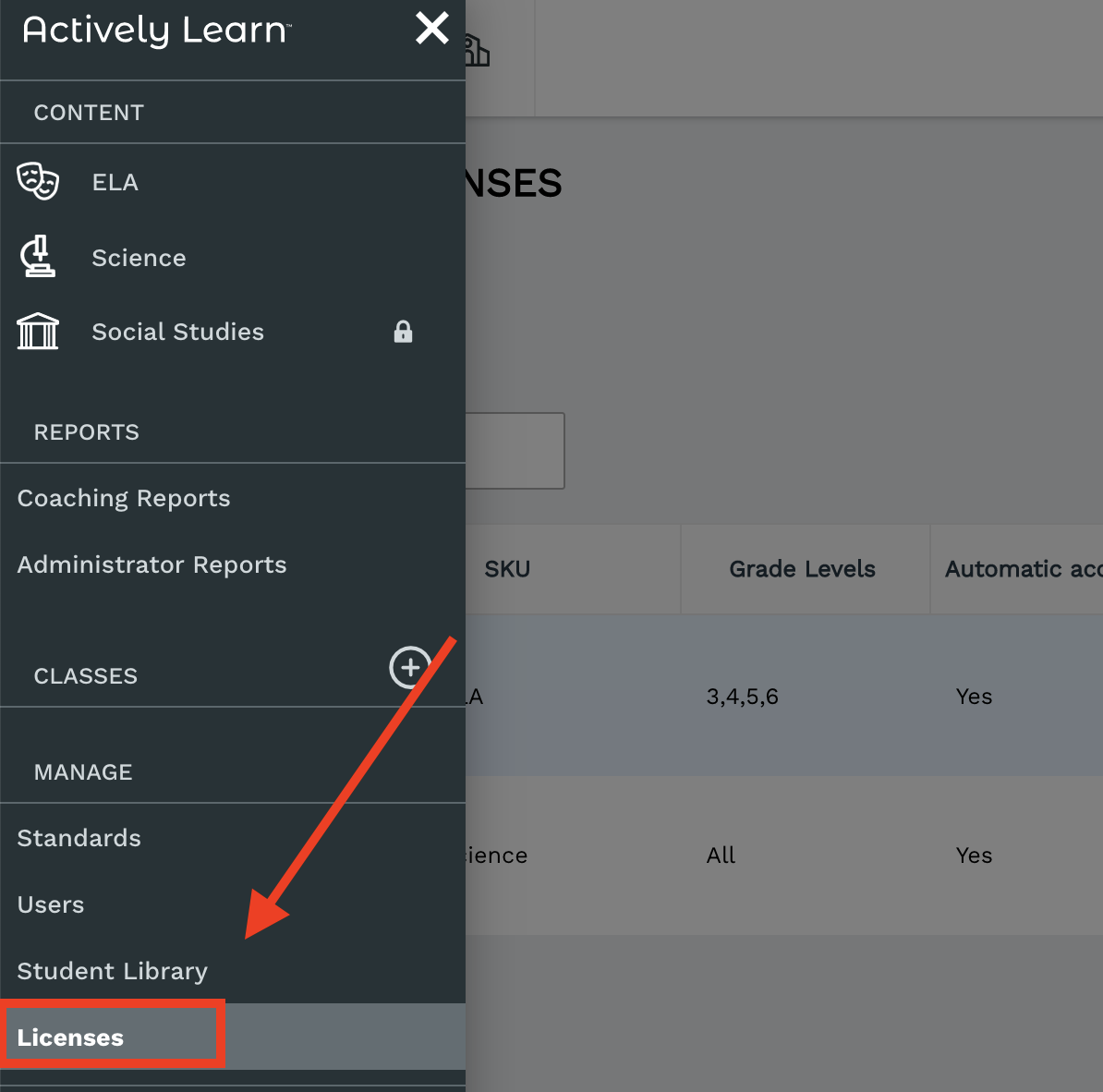Close the navigation menu with the X
The image size is (1103, 1092).
point(431,29)
